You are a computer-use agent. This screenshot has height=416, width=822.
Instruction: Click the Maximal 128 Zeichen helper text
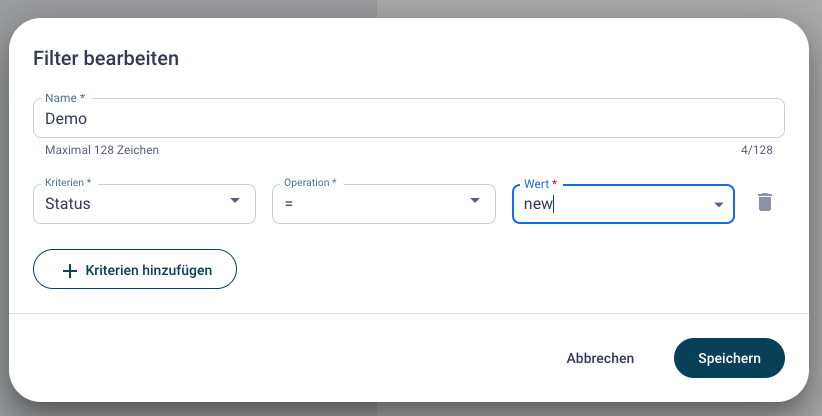coord(102,150)
